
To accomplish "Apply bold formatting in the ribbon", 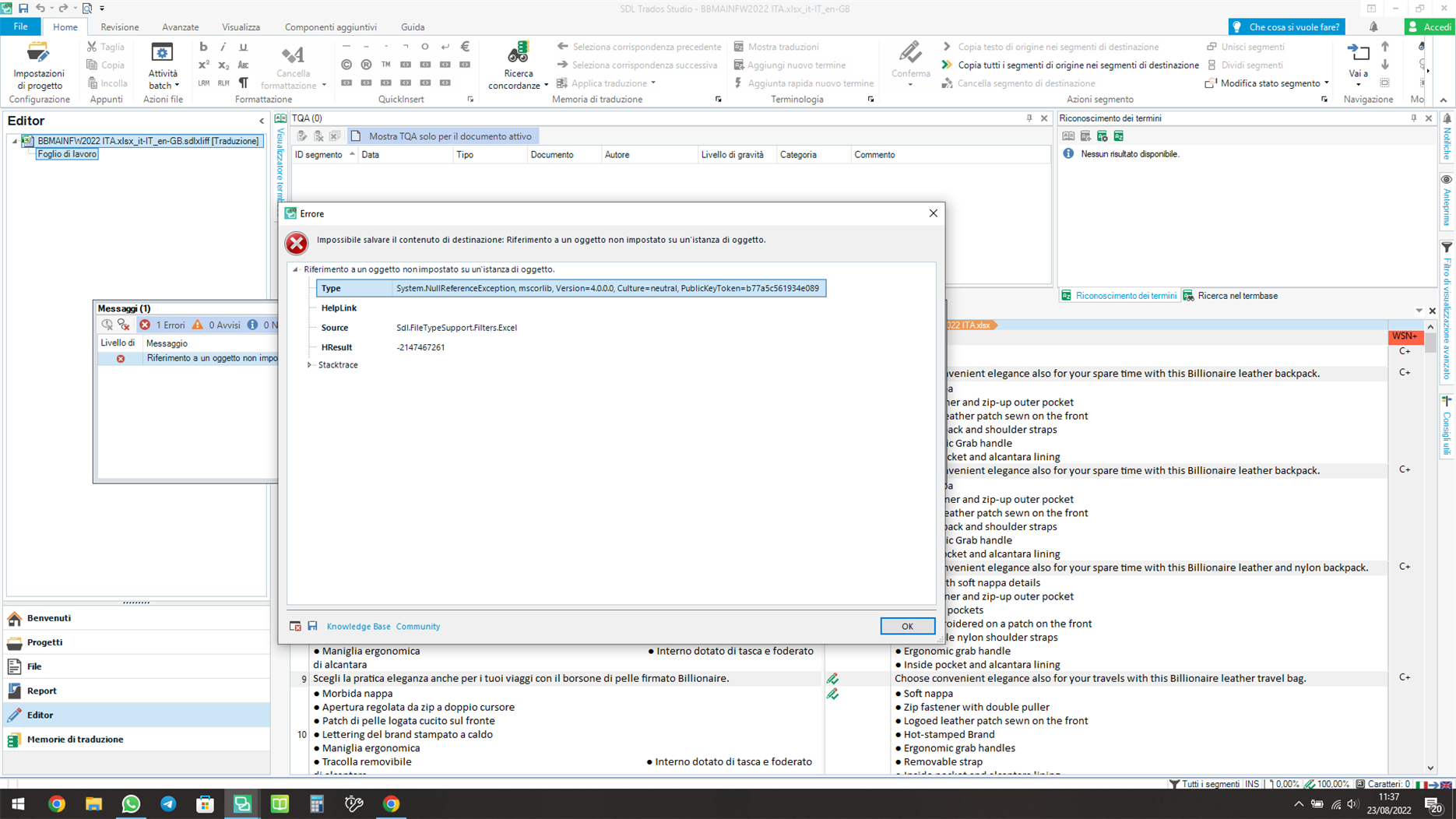I will point(203,47).
